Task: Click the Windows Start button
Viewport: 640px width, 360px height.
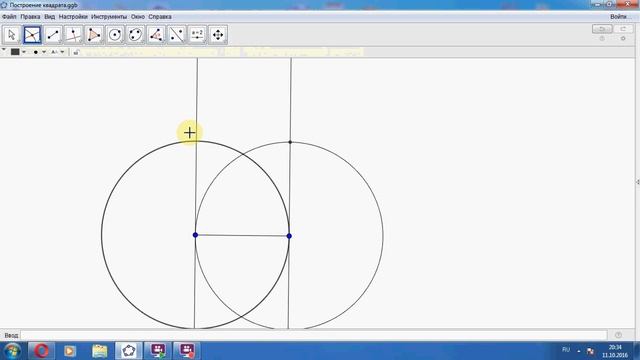Action: 12,351
